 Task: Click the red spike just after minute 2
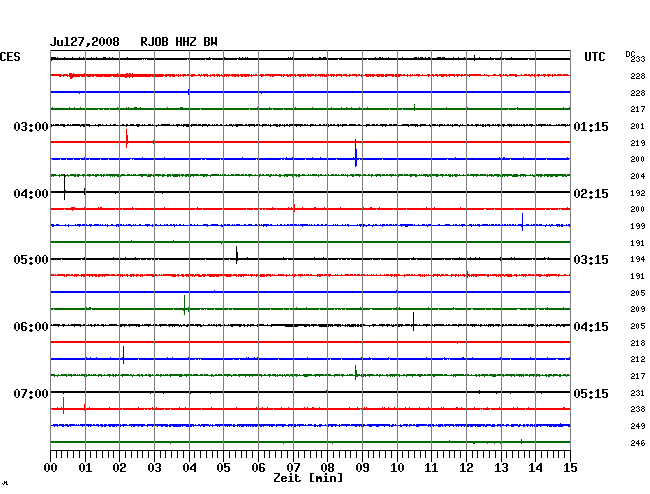(x=126, y=138)
